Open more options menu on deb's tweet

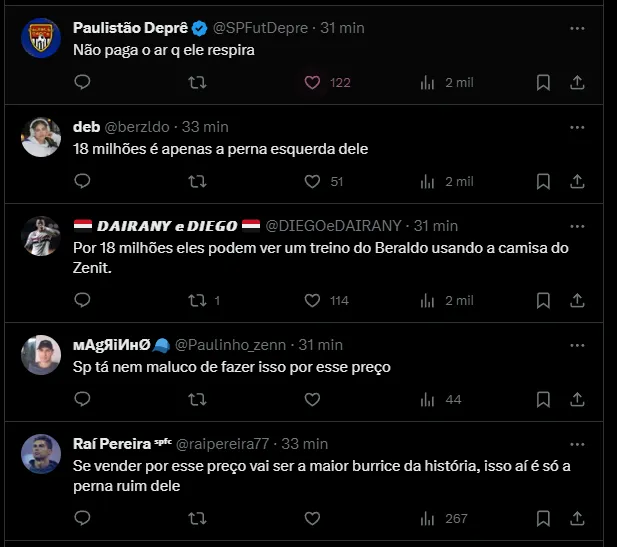577,127
